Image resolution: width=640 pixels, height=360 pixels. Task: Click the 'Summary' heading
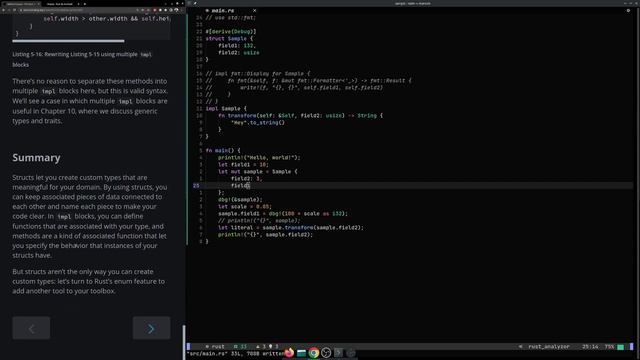(36, 158)
